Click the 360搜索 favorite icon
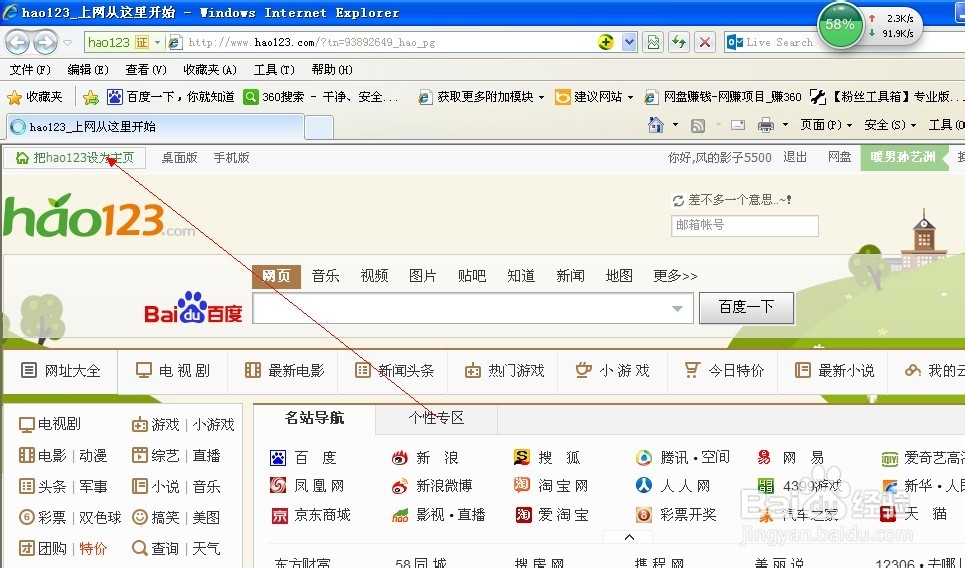The height and width of the screenshot is (568, 965). click(250, 97)
